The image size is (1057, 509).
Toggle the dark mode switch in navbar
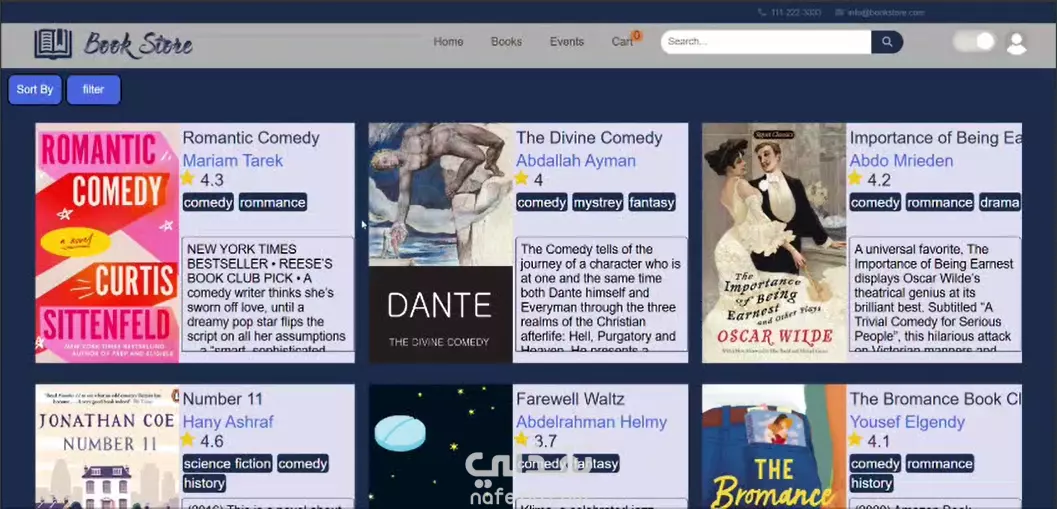point(975,42)
